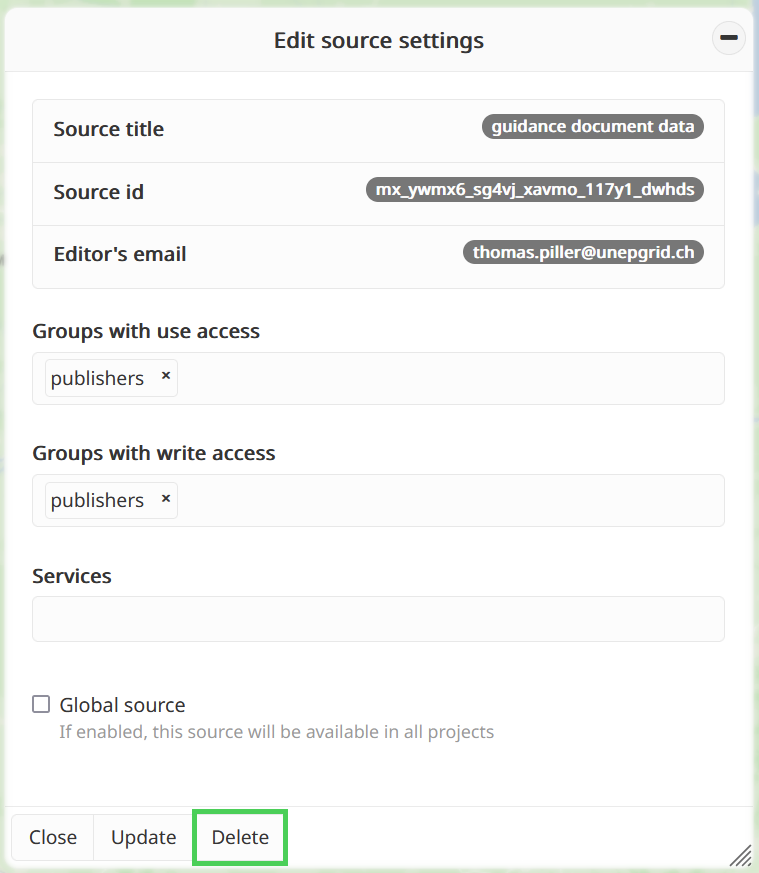Click the Edit source settings header title
This screenshot has height=873, width=759.
378,41
